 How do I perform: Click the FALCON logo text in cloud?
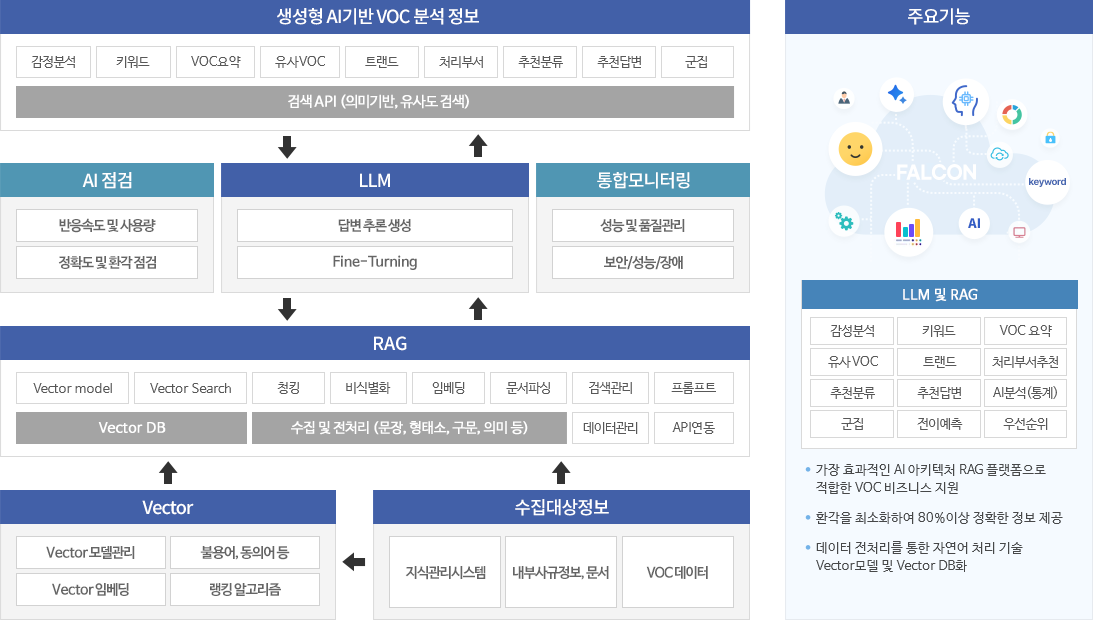pos(936,172)
